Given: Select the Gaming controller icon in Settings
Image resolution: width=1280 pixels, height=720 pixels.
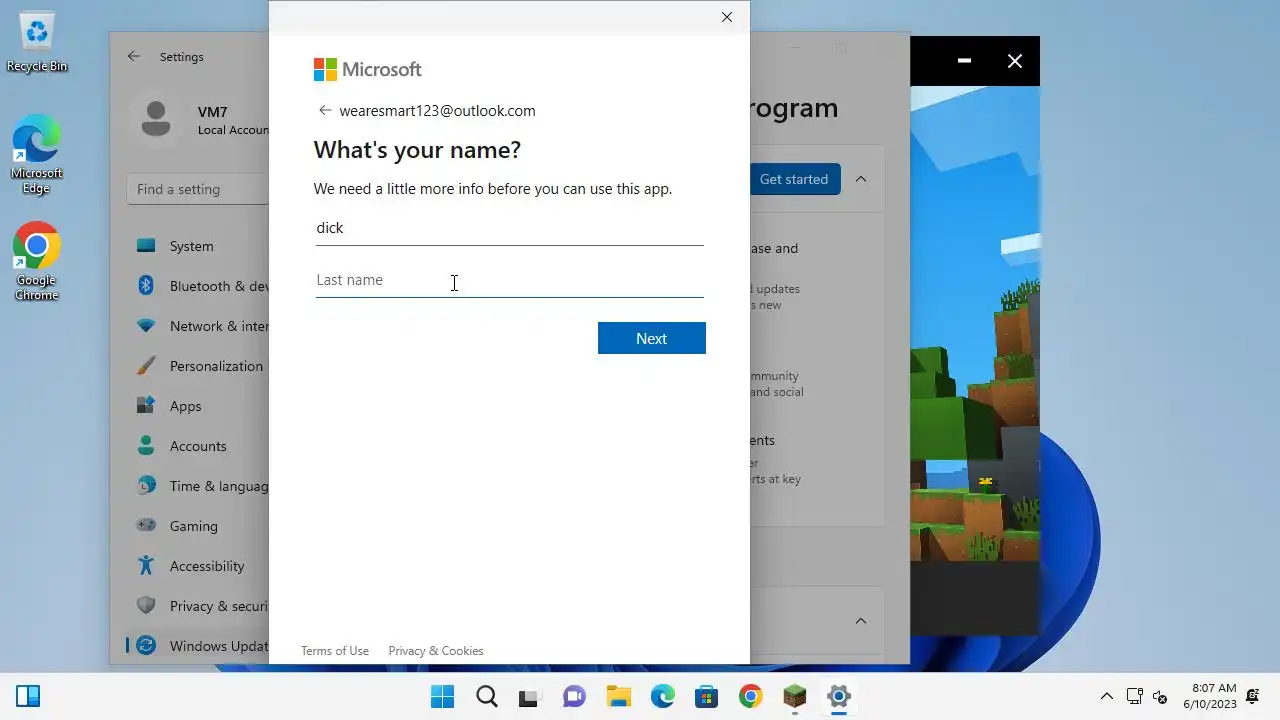Looking at the screenshot, I should [146, 526].
